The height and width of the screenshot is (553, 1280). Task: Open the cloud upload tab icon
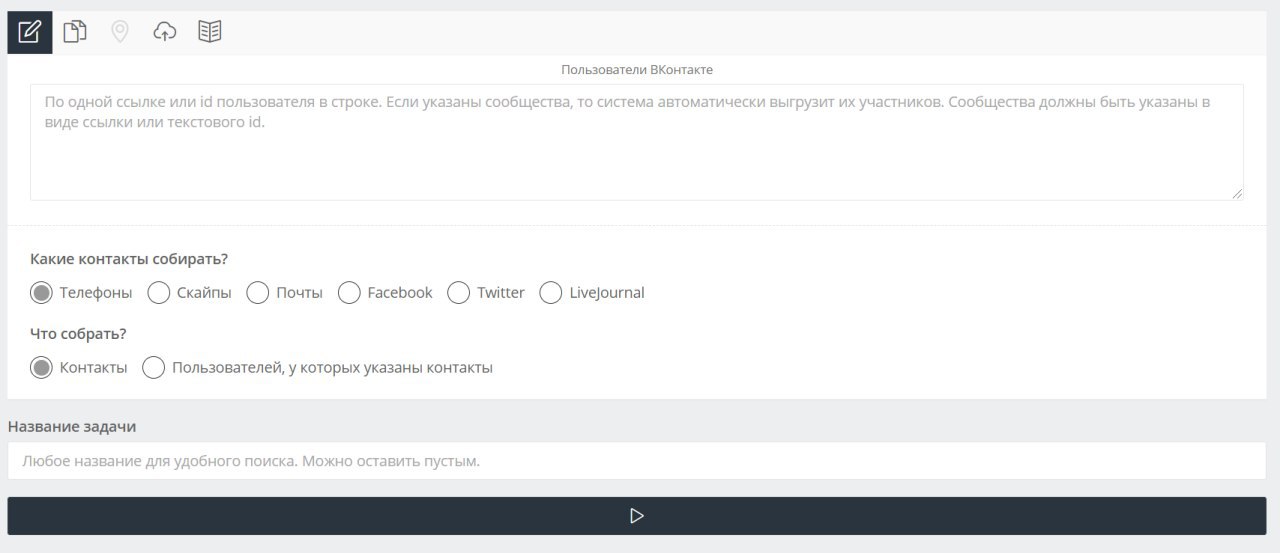[x=165, y=32]
